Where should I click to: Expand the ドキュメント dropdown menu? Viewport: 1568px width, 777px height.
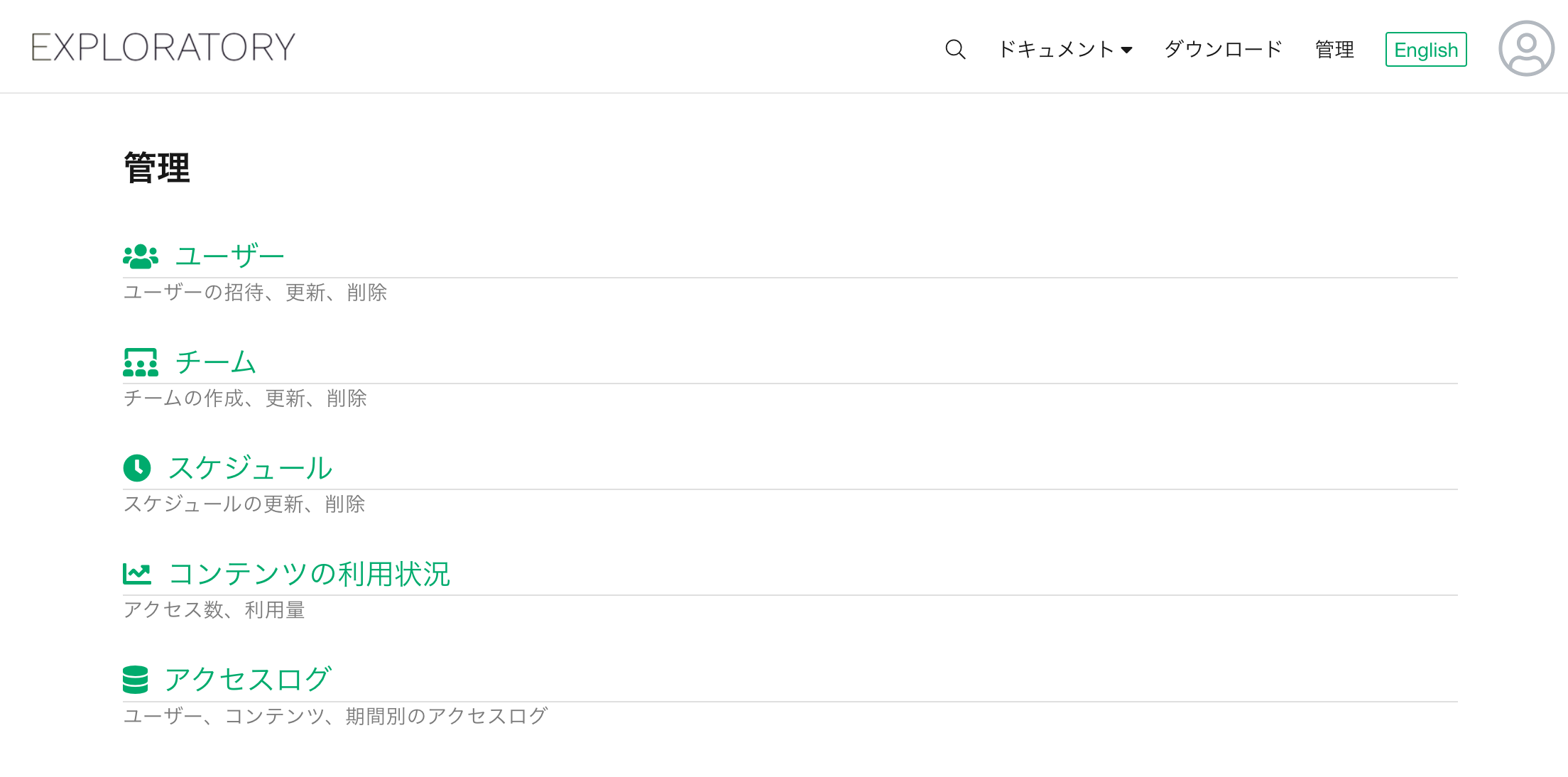(x=1065, y=50)
